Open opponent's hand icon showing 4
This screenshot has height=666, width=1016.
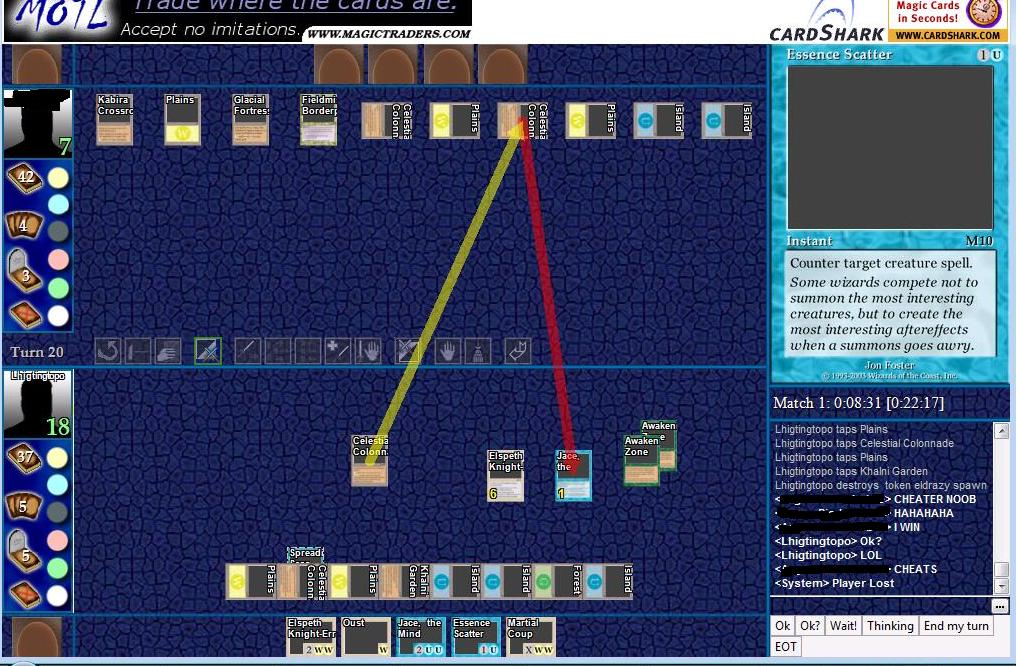[x=25, y=225]
